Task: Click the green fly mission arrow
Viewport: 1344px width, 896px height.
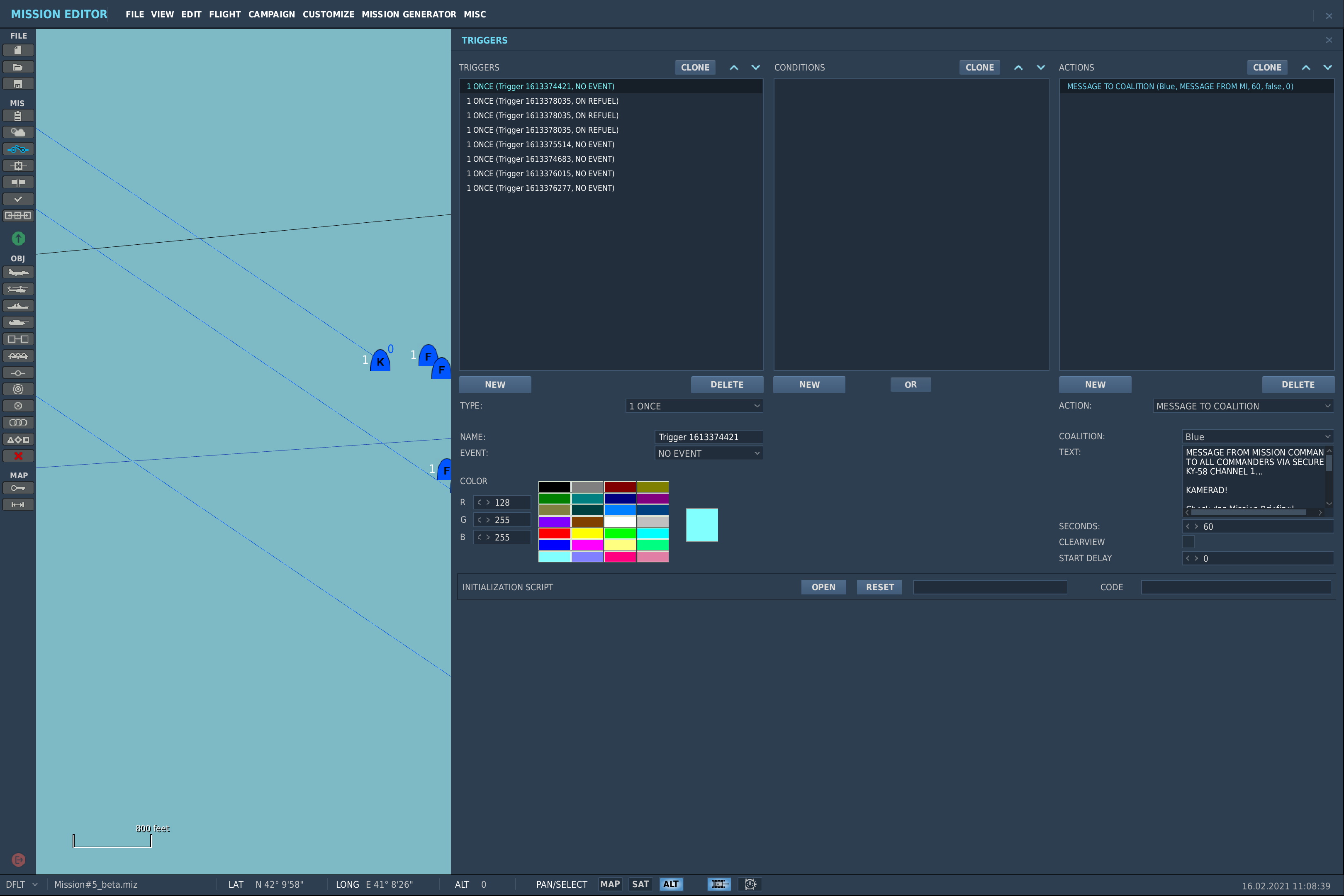Action: click(18, 238)
